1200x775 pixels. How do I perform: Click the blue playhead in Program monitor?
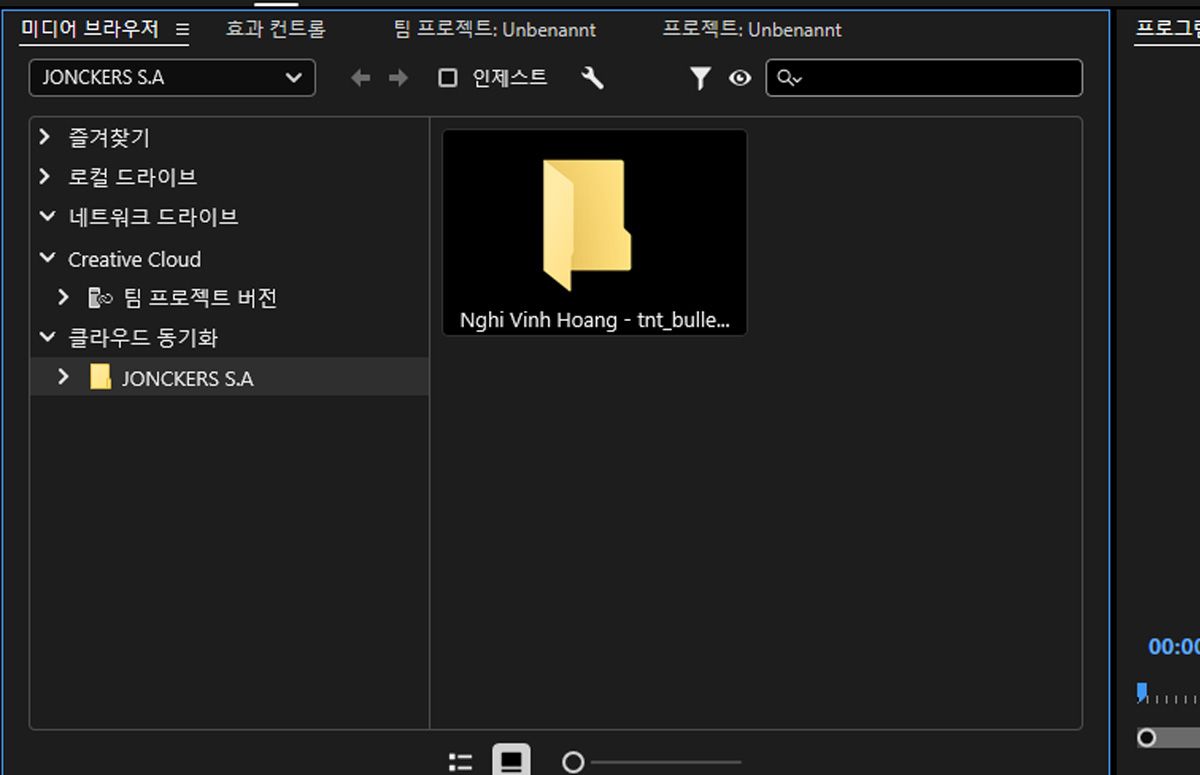pyautogui.click(x=1142, y=691)
